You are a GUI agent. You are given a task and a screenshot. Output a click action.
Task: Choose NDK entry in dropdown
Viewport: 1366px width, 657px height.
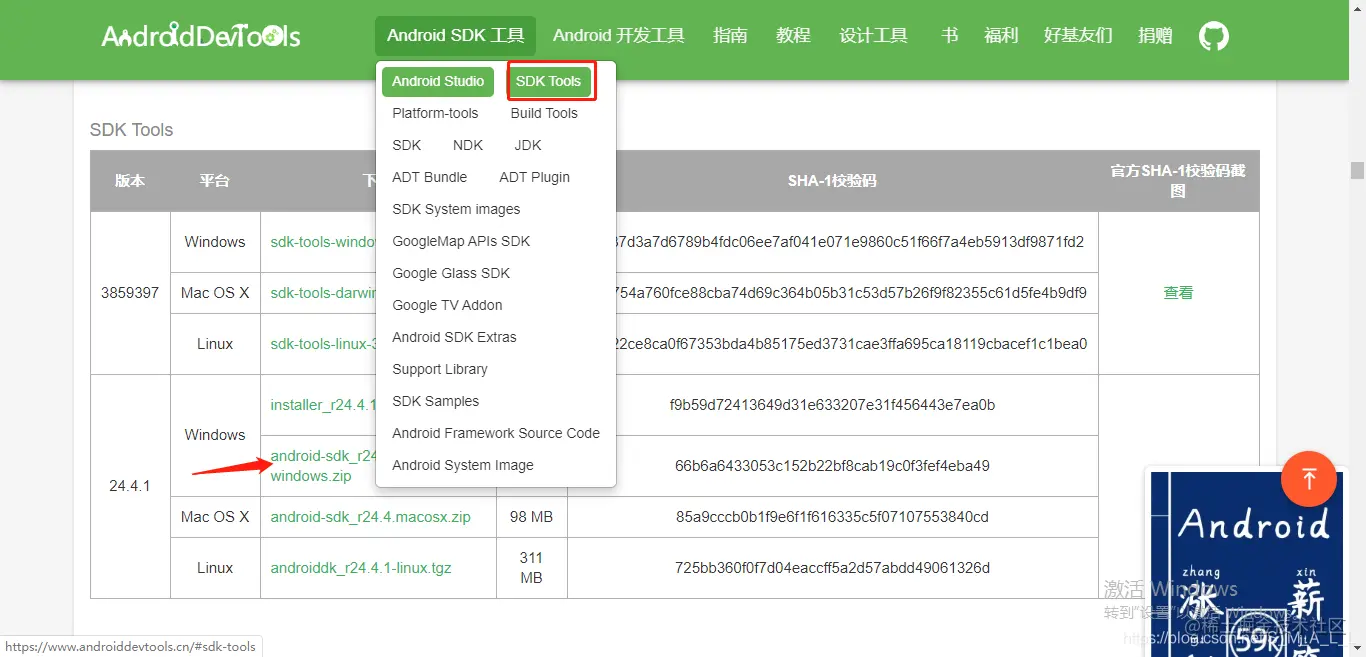click(468, 145)
